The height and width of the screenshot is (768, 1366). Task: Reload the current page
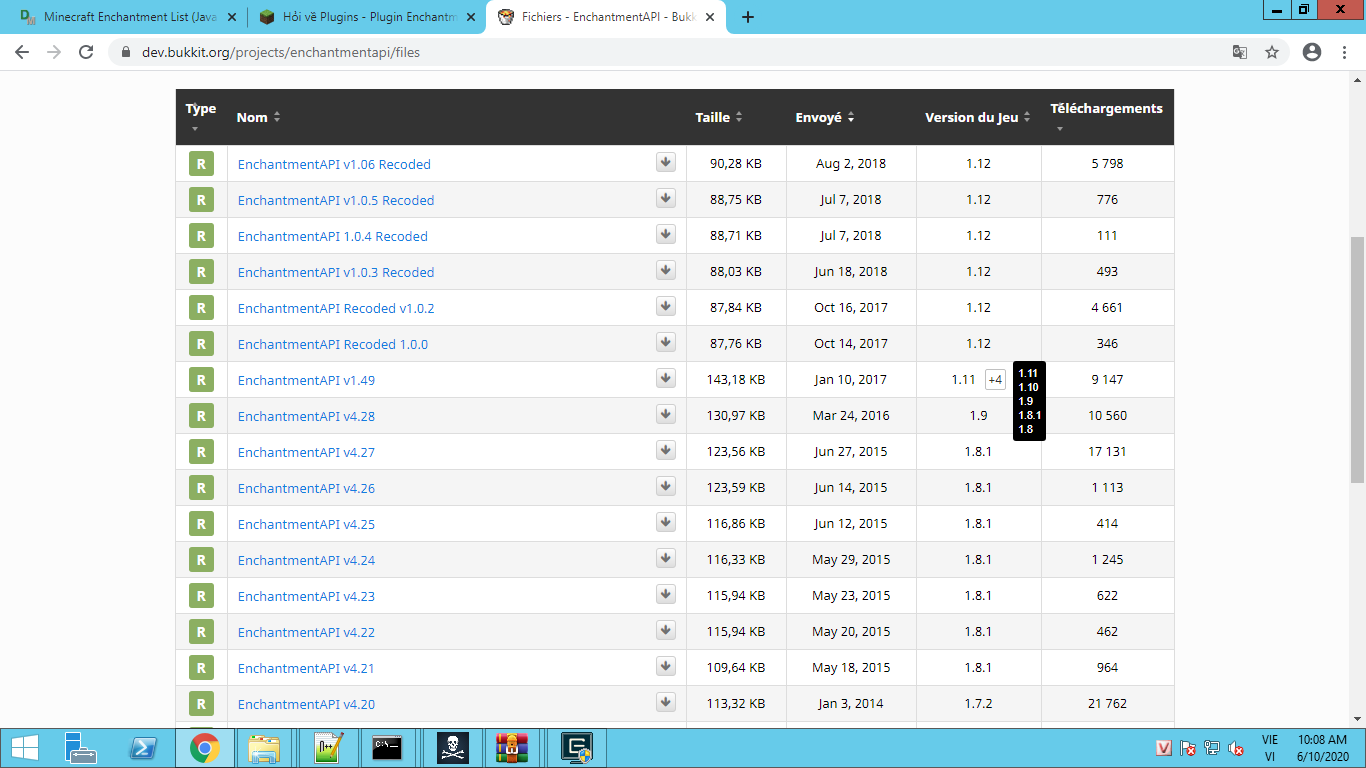(86, 52)
